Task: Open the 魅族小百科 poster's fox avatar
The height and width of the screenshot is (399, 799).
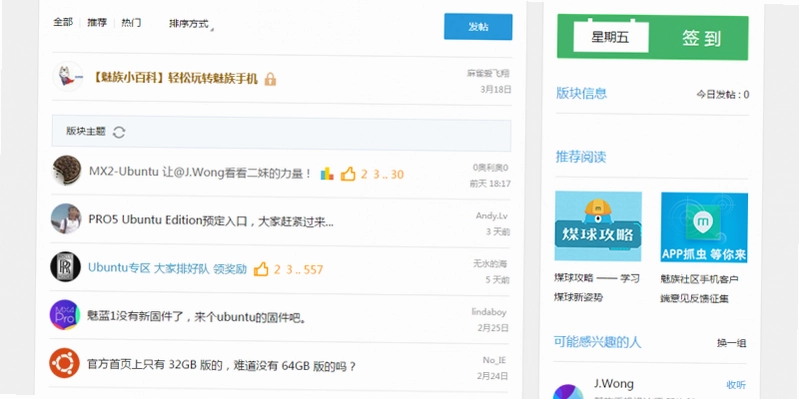Action: click(x=68, y=76)
